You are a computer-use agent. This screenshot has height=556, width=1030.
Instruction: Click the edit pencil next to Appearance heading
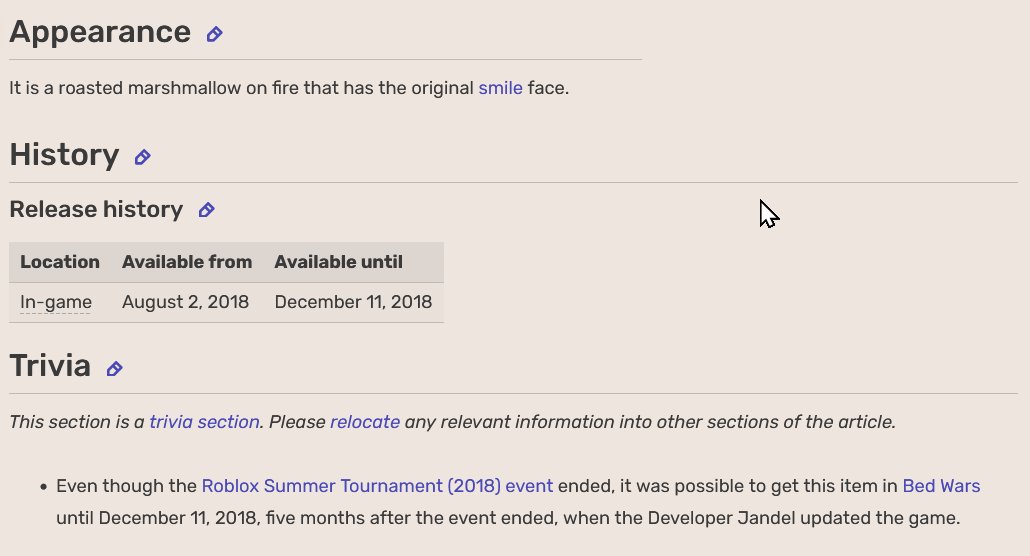coord(214,34)
